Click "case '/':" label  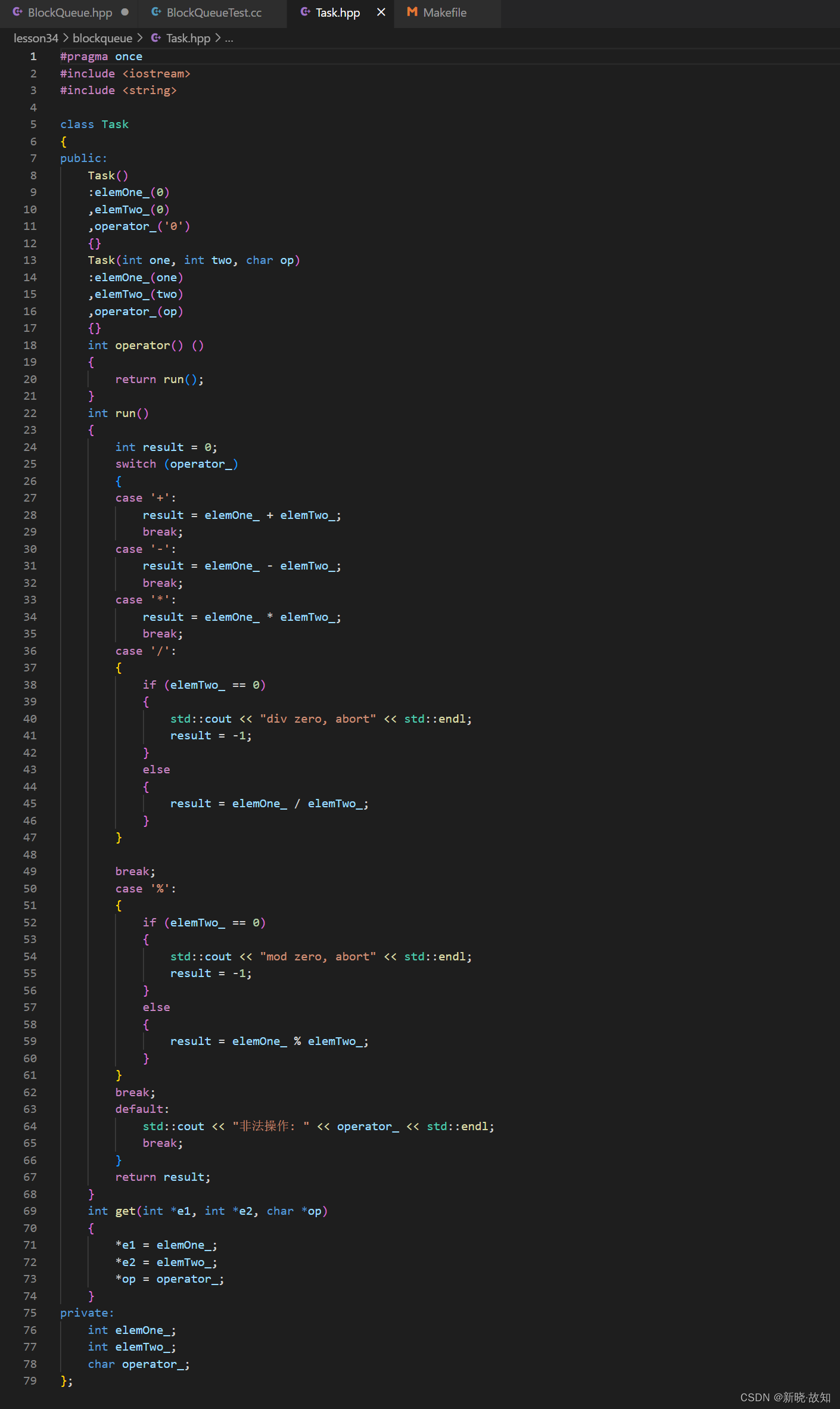click(146, 651)
